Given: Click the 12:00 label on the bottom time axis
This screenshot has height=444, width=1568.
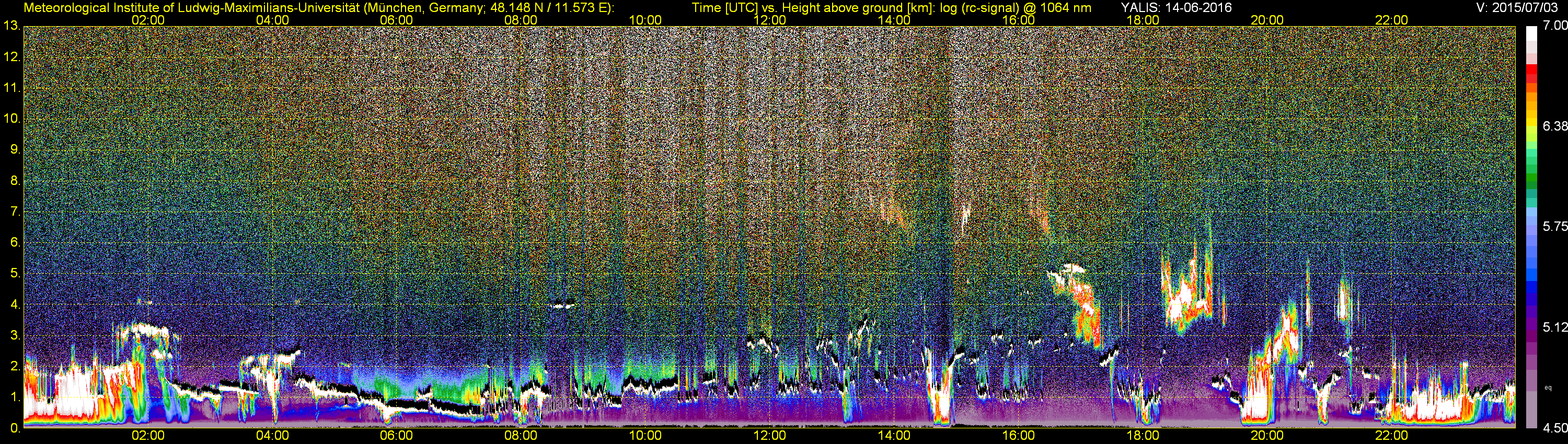Looking at the screenshot, I should pyautogui.click(x=770, y=436).
